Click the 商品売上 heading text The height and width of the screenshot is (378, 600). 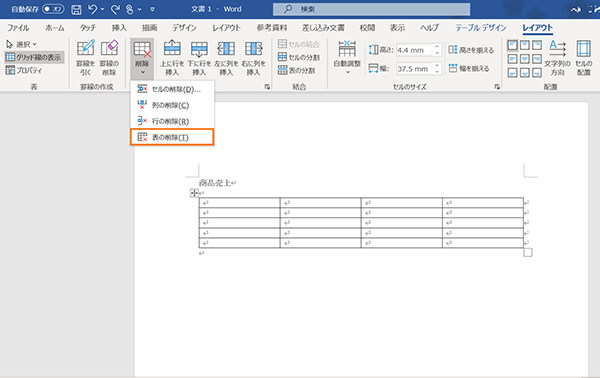coord(215,183)
